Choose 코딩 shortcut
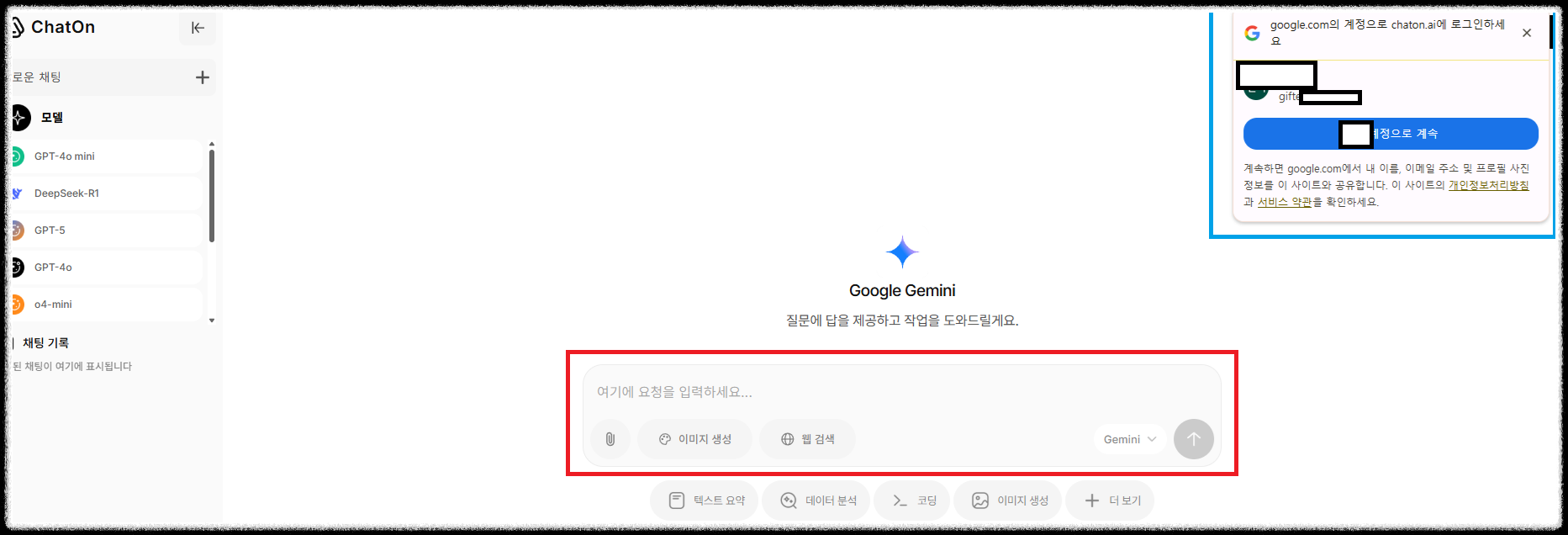The width and height of the screenshot is (1568, 535). click(912, 501)
